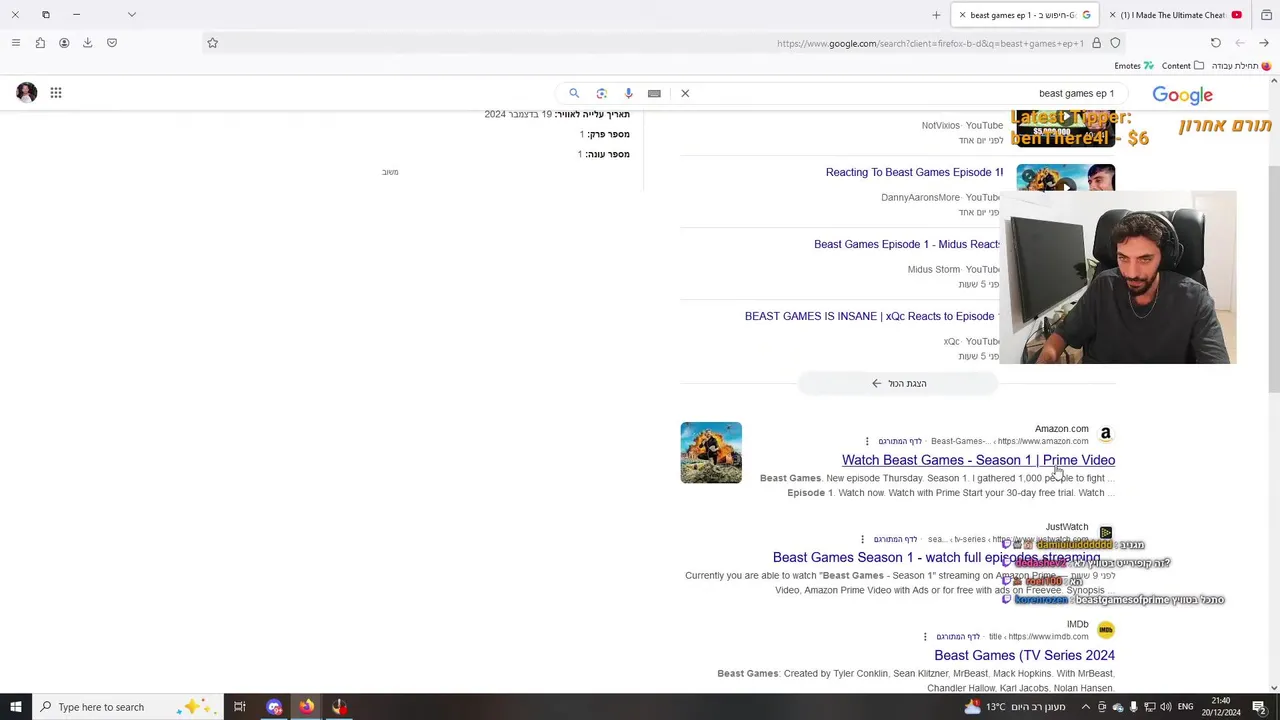1280x720 pixels.
Task: Open three-dot menu on the Amazon result
Action: click(x=867, y=441)
